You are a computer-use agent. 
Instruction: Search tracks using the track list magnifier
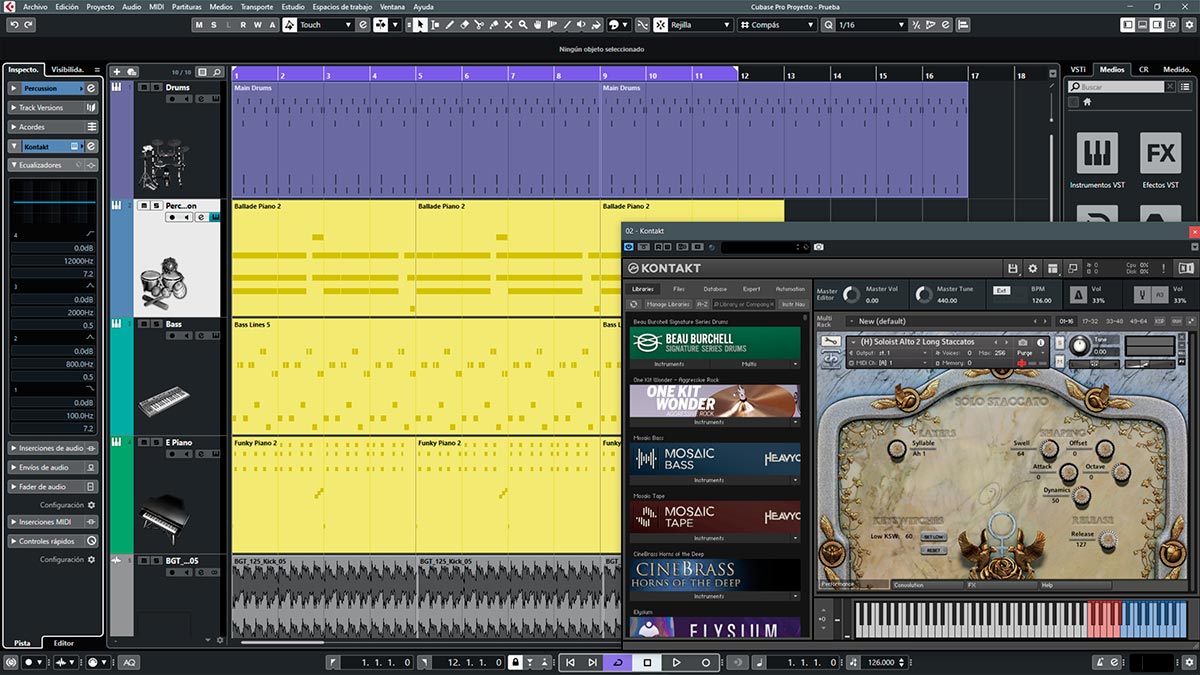(x=216, y=72)
